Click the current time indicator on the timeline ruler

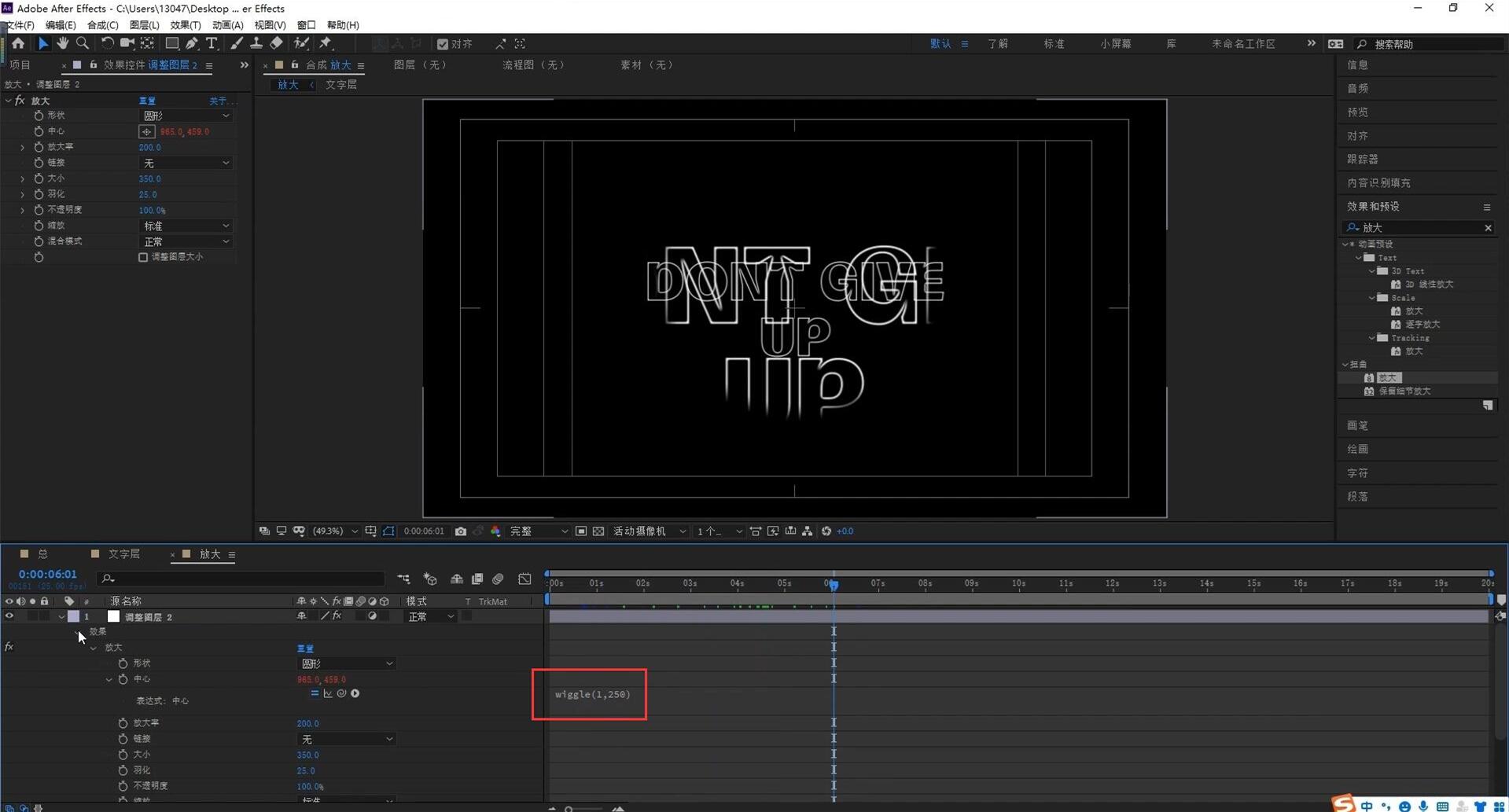click(x=834, y=584)
